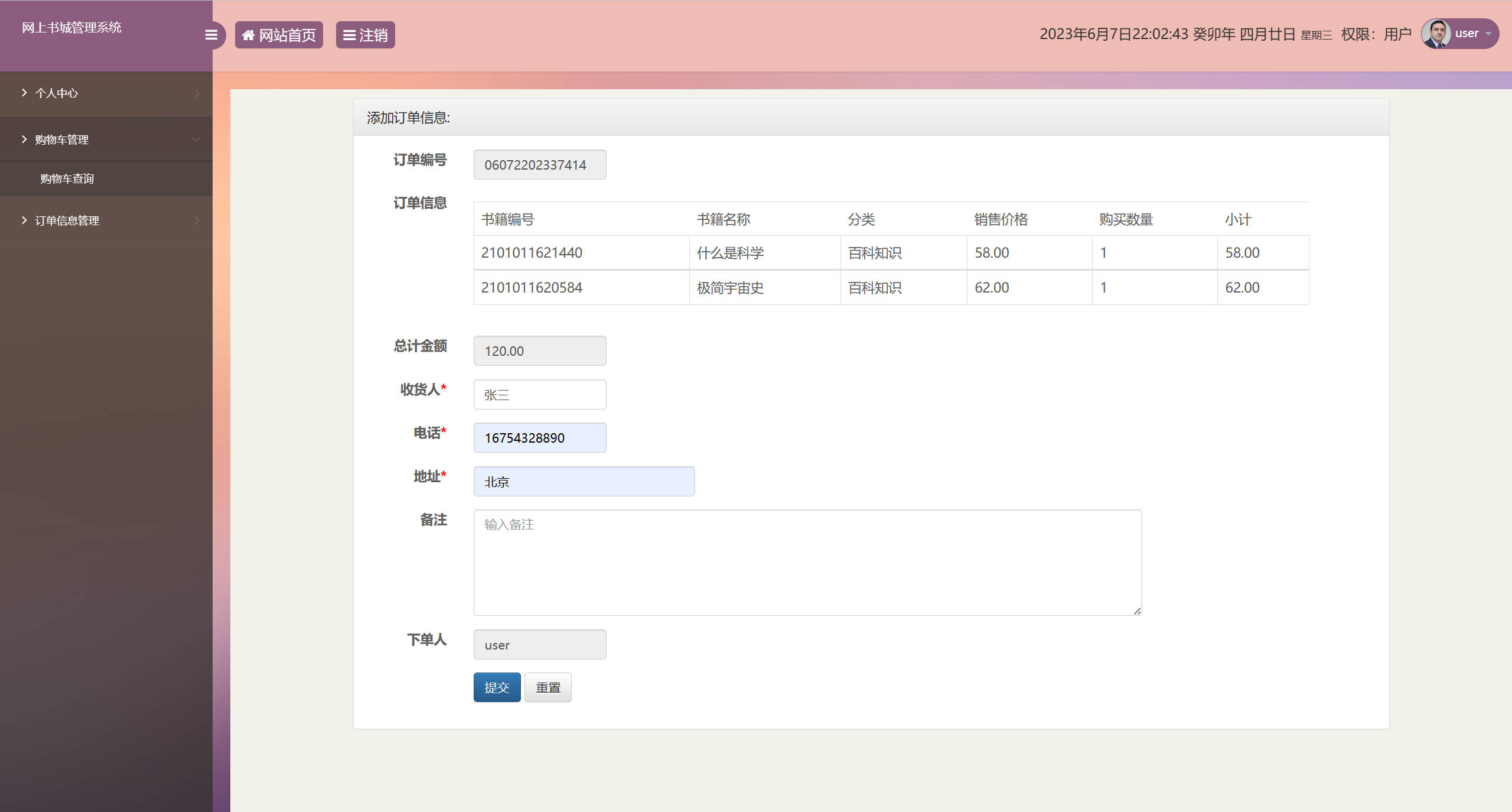Image resolution: width=1512 pixels, height=812 pixels.
Task: Click the 注销 logout button
Action: point(365,35)
